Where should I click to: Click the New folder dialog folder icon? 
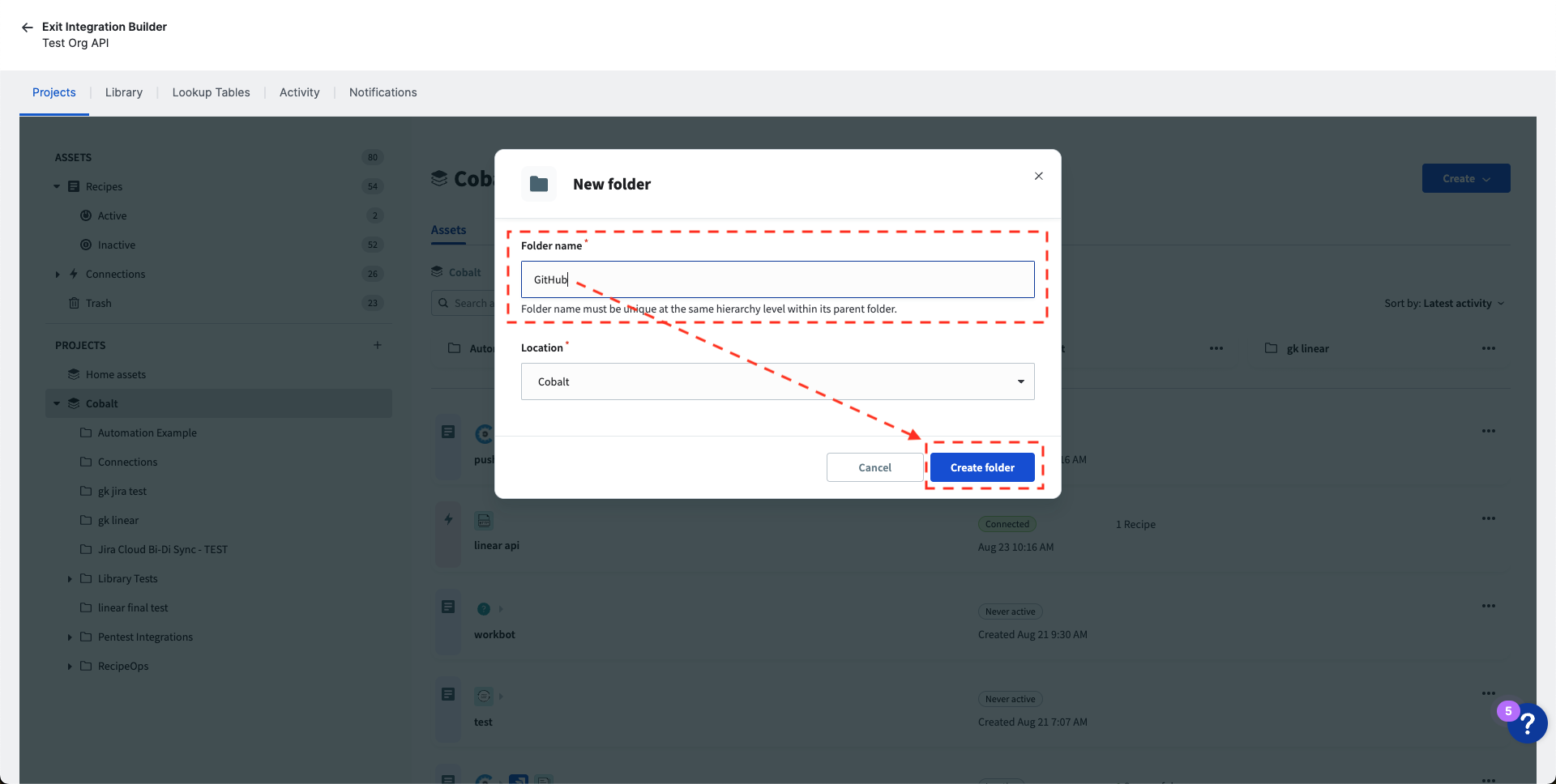coord(539,184)
